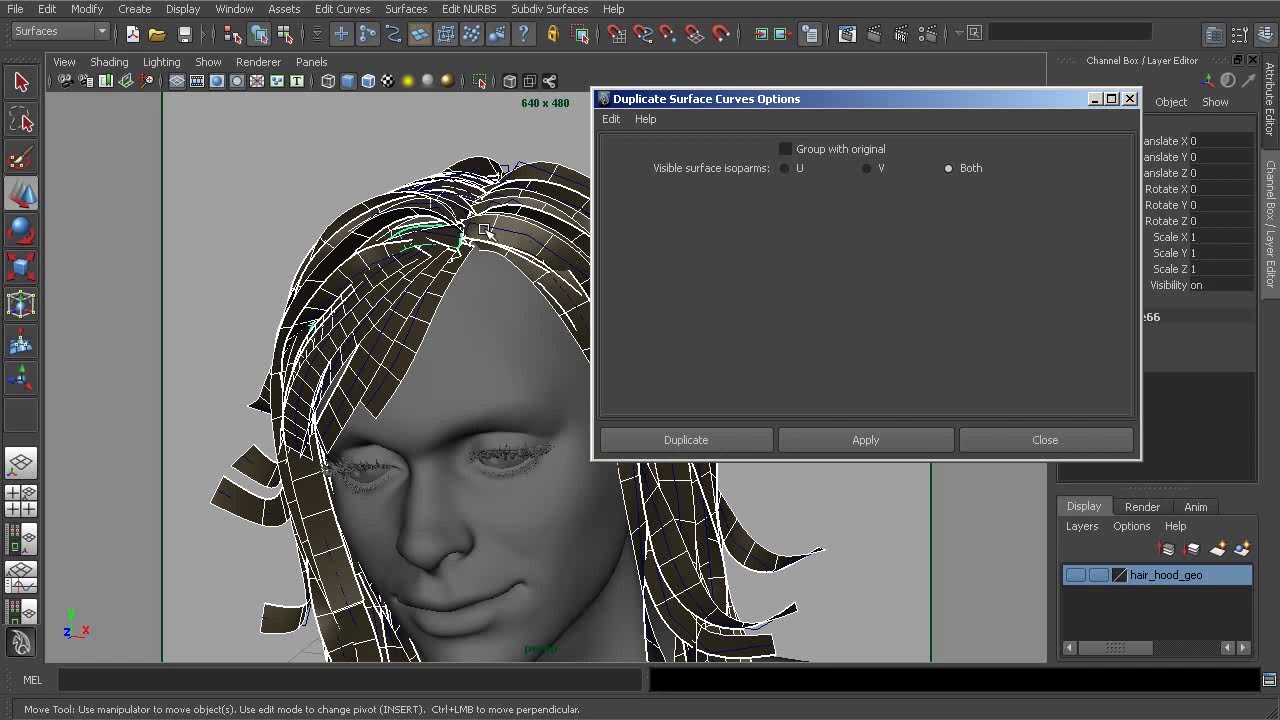1280x720 pixels.
Task: Click the Duplicate button
Action: [x=686, y=440]
